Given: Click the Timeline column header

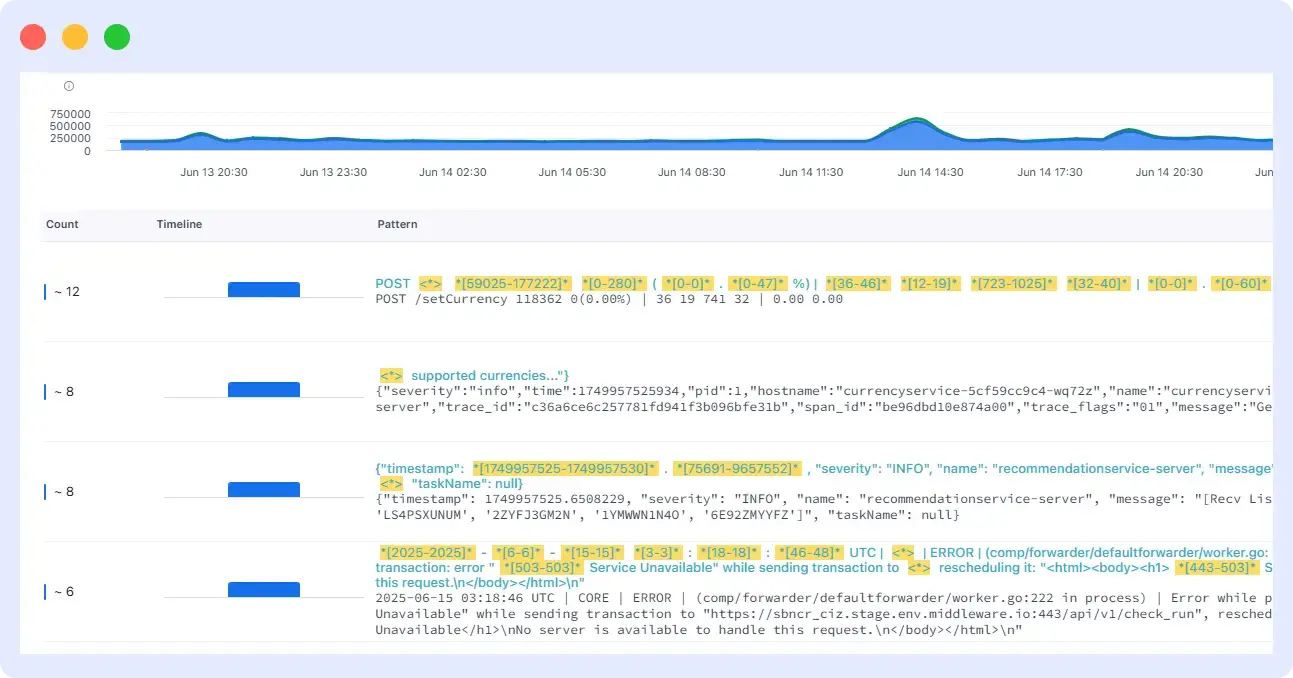Looking at the screenshot, I should coord(179,224).
